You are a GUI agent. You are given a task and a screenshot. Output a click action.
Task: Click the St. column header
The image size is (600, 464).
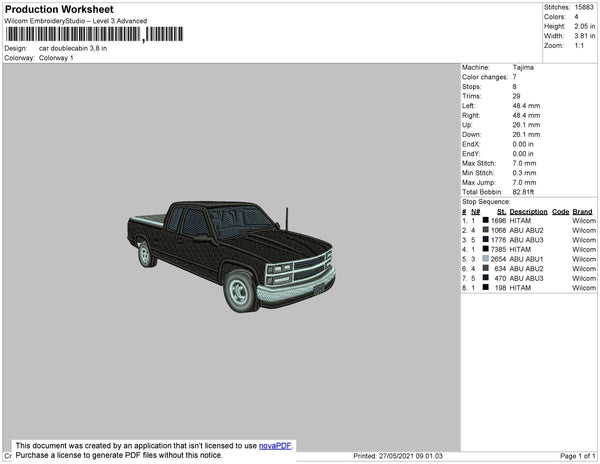click(501, 212)
